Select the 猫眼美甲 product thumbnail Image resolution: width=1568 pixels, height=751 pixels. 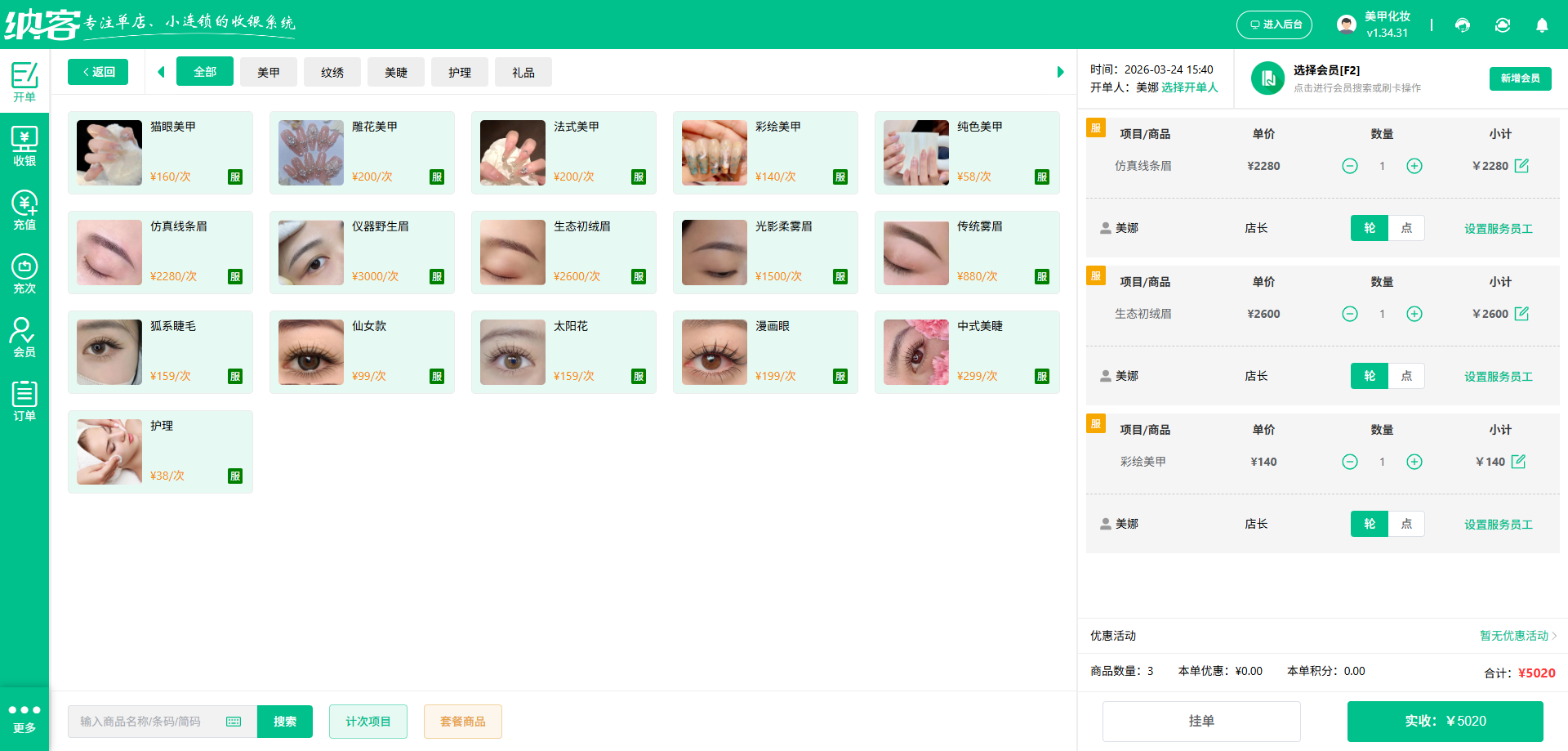[109, 153]
